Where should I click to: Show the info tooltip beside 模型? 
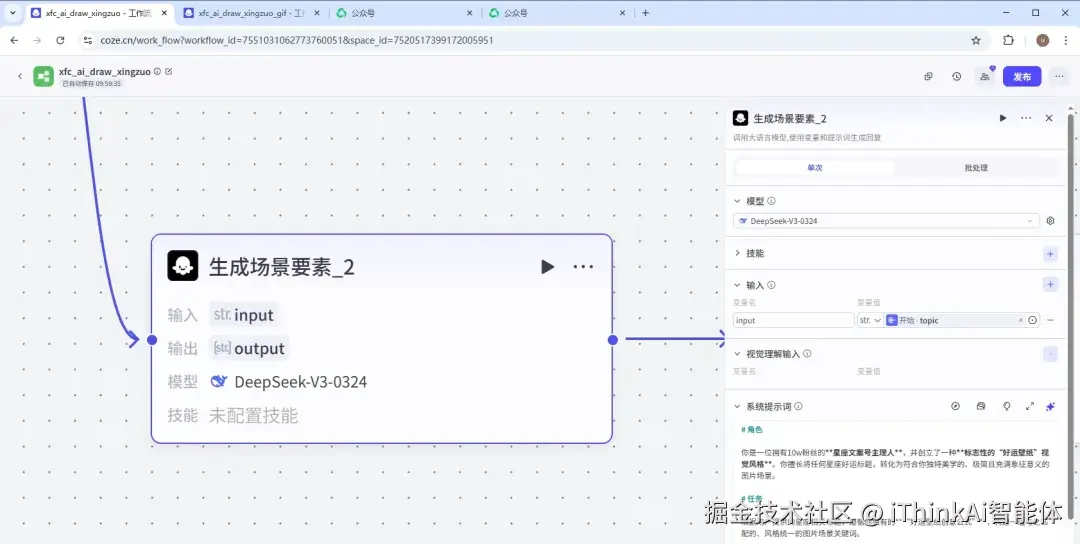pos(771,201)
